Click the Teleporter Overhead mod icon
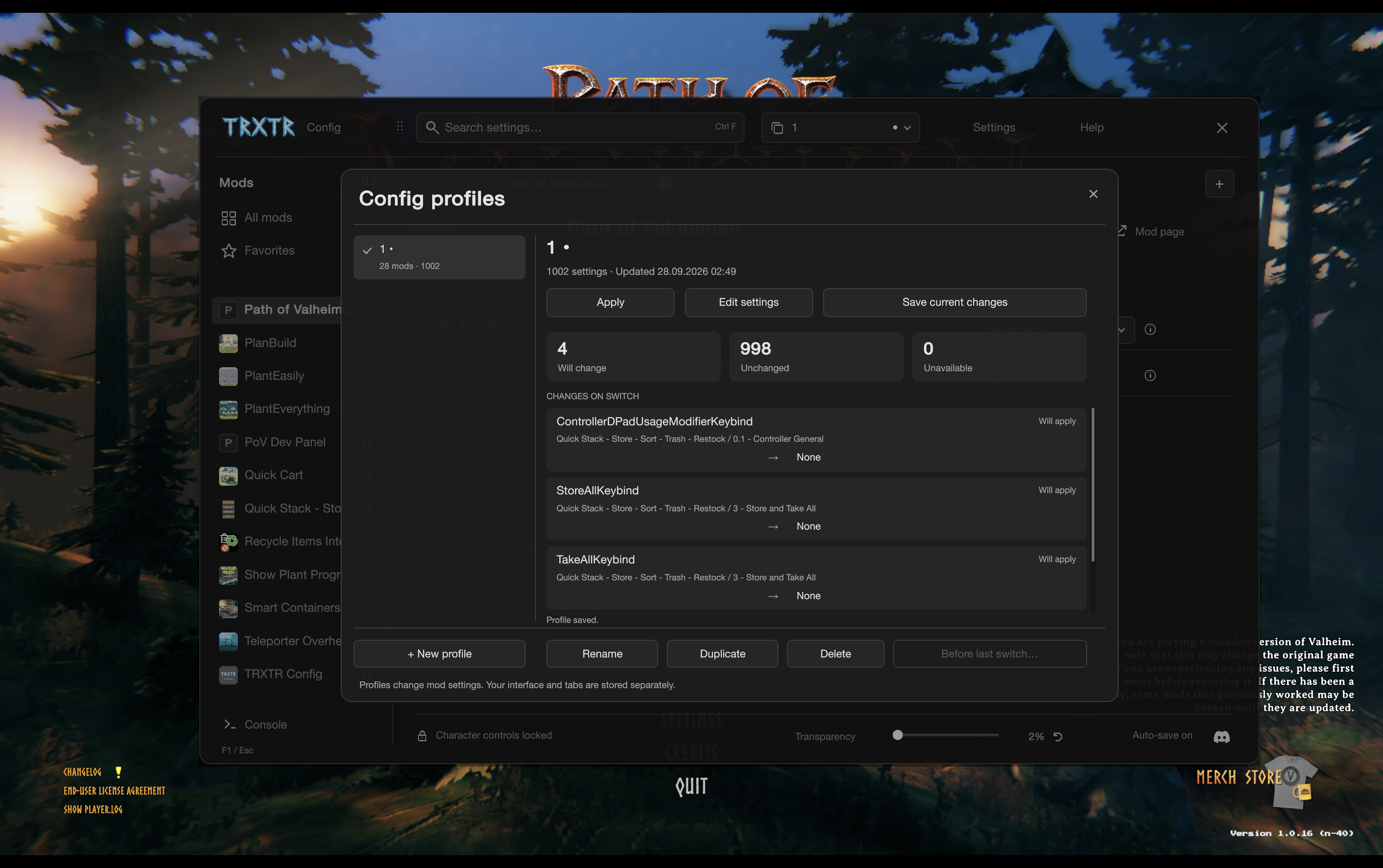 tap(229, 641)
